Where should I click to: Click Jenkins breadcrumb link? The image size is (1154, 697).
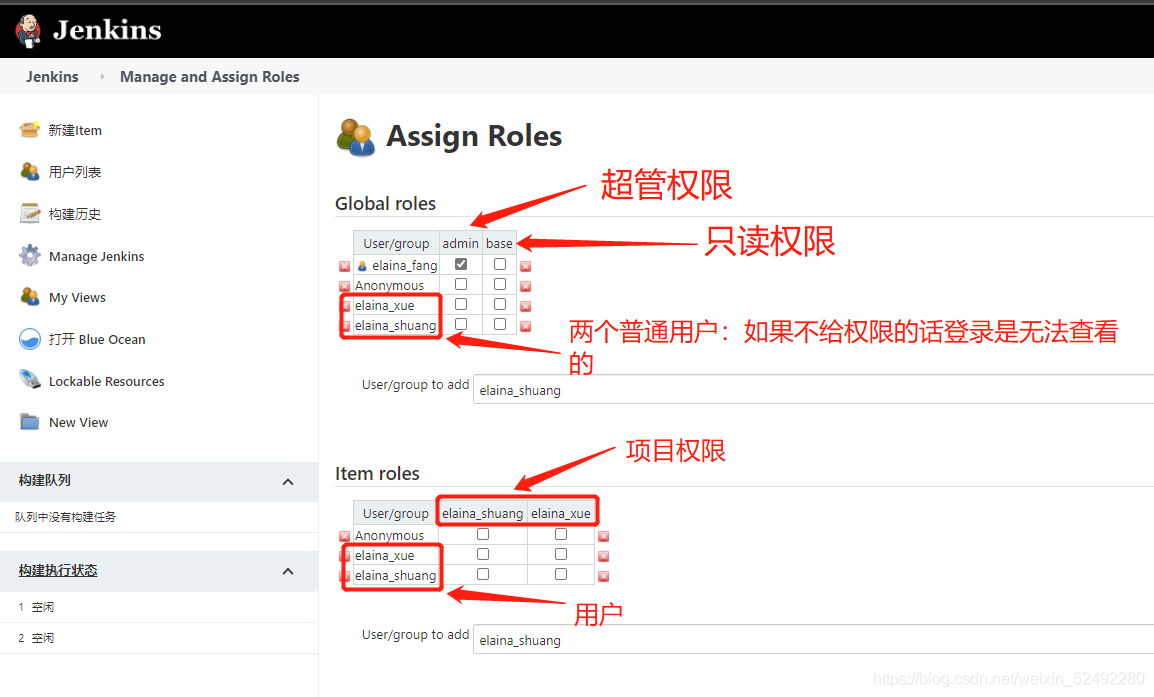point(52,77)
